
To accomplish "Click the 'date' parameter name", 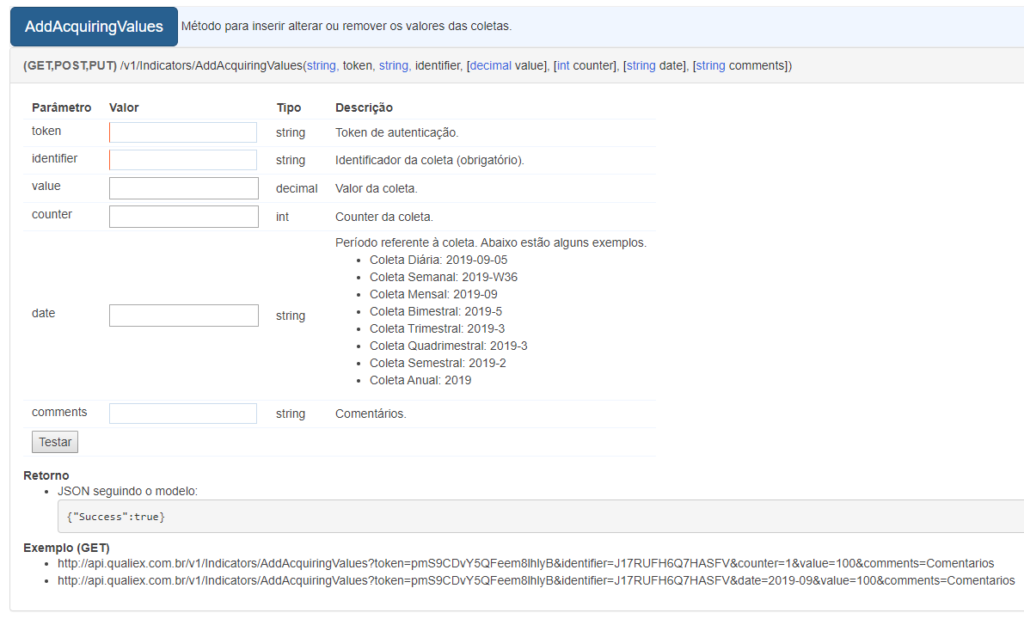I will [x=43, y=313].
